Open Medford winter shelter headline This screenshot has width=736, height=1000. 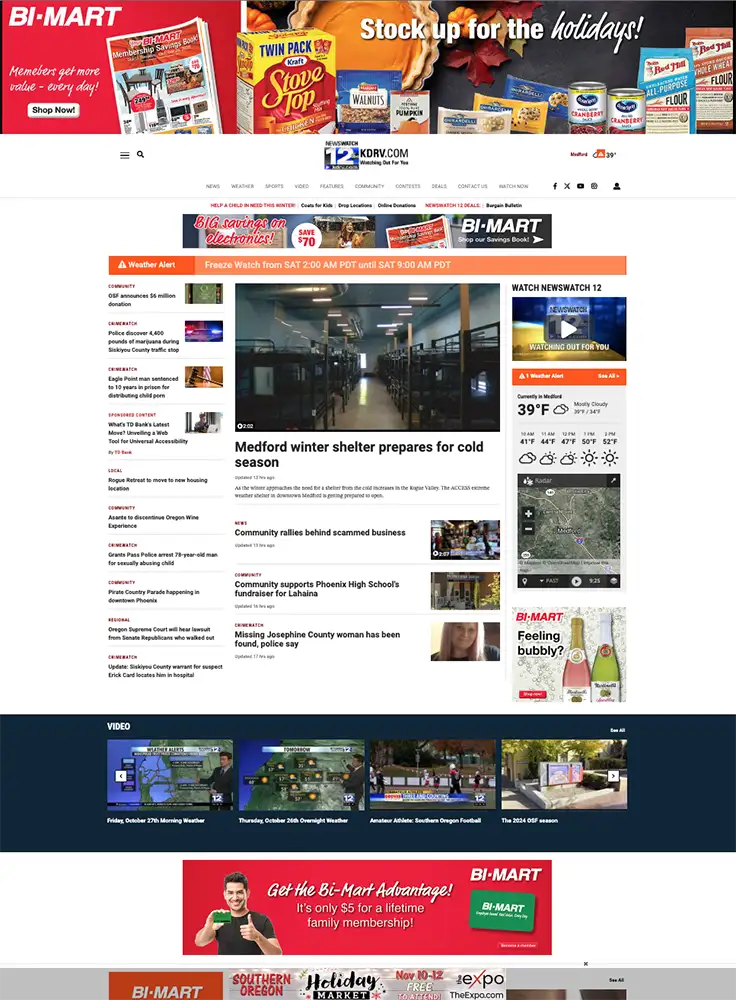click(359, 455)
